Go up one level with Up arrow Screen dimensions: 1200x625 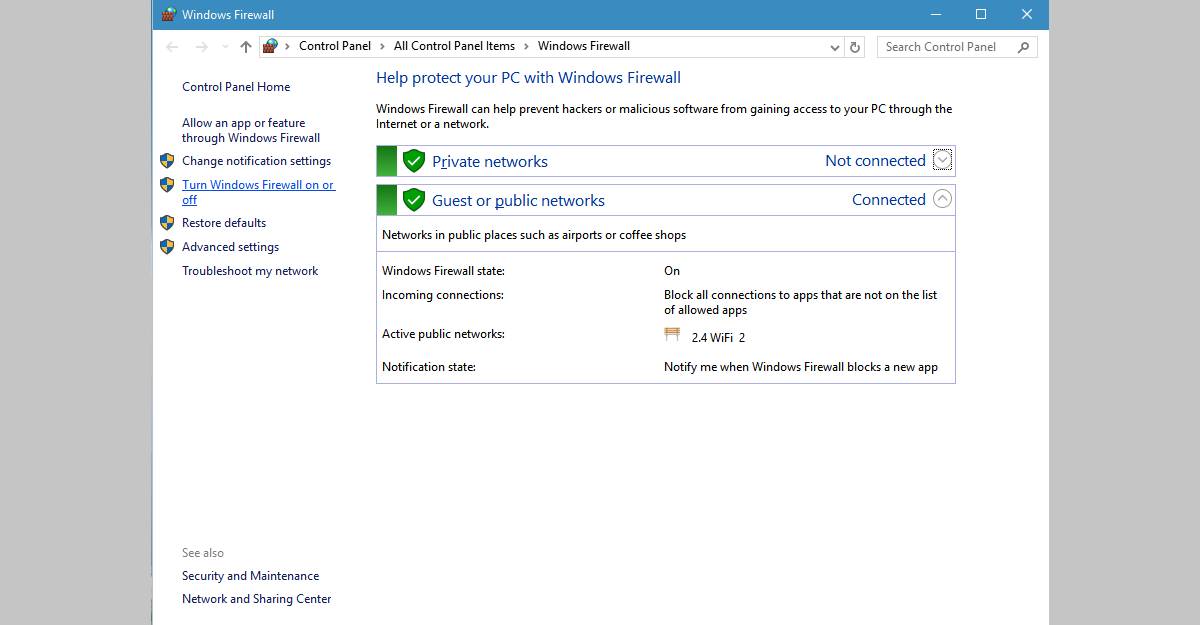(246, 47)
